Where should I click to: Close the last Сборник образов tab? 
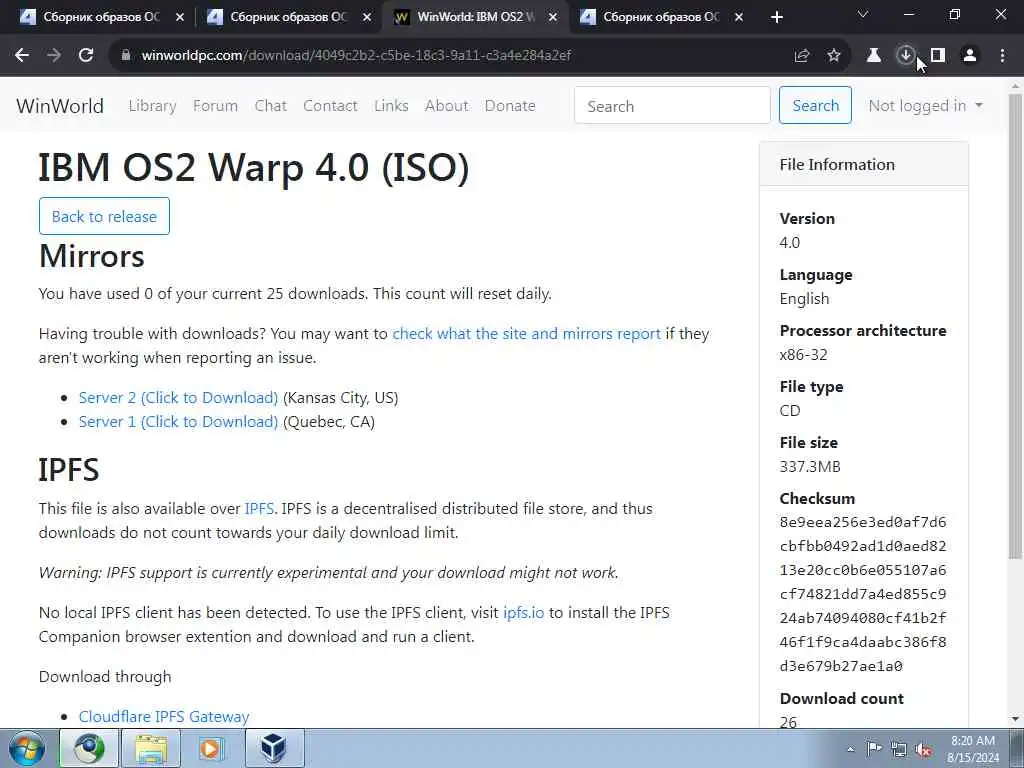pos(739,17)
